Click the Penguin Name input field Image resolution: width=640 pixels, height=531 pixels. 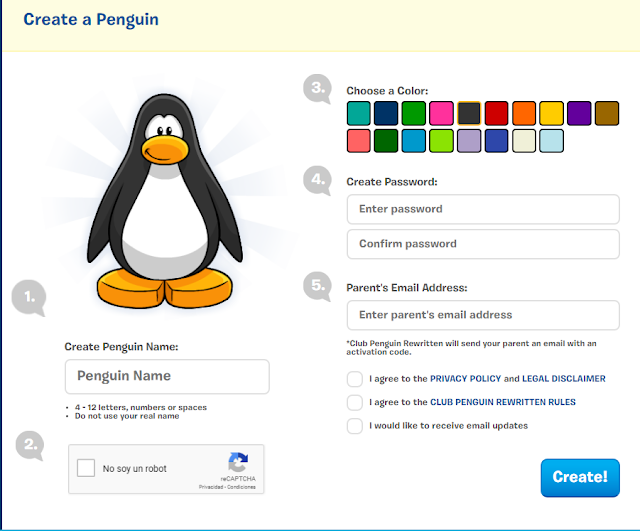(167, 376)
